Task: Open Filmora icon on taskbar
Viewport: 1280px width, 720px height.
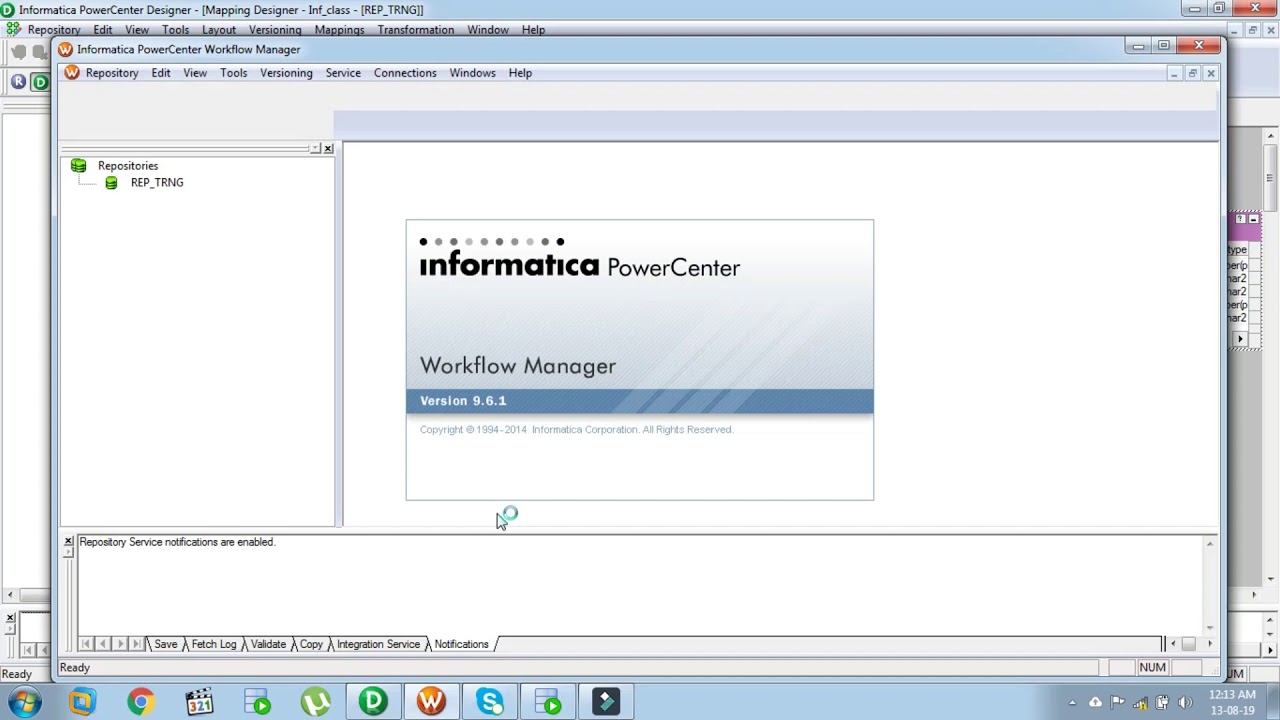Action: tap(606, 702)
